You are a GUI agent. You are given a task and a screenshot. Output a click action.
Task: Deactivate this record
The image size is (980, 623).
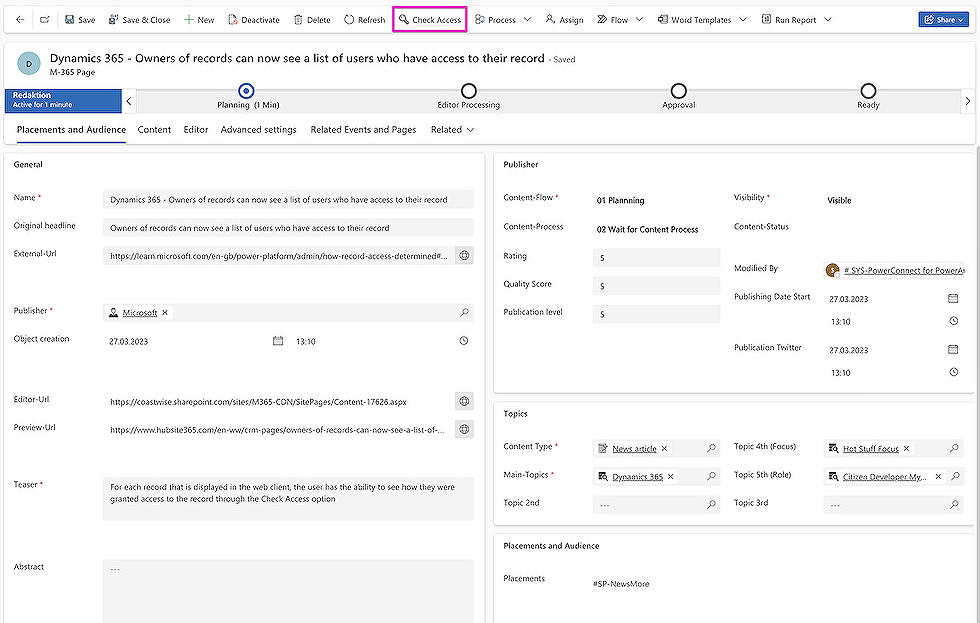pos(254,19)
